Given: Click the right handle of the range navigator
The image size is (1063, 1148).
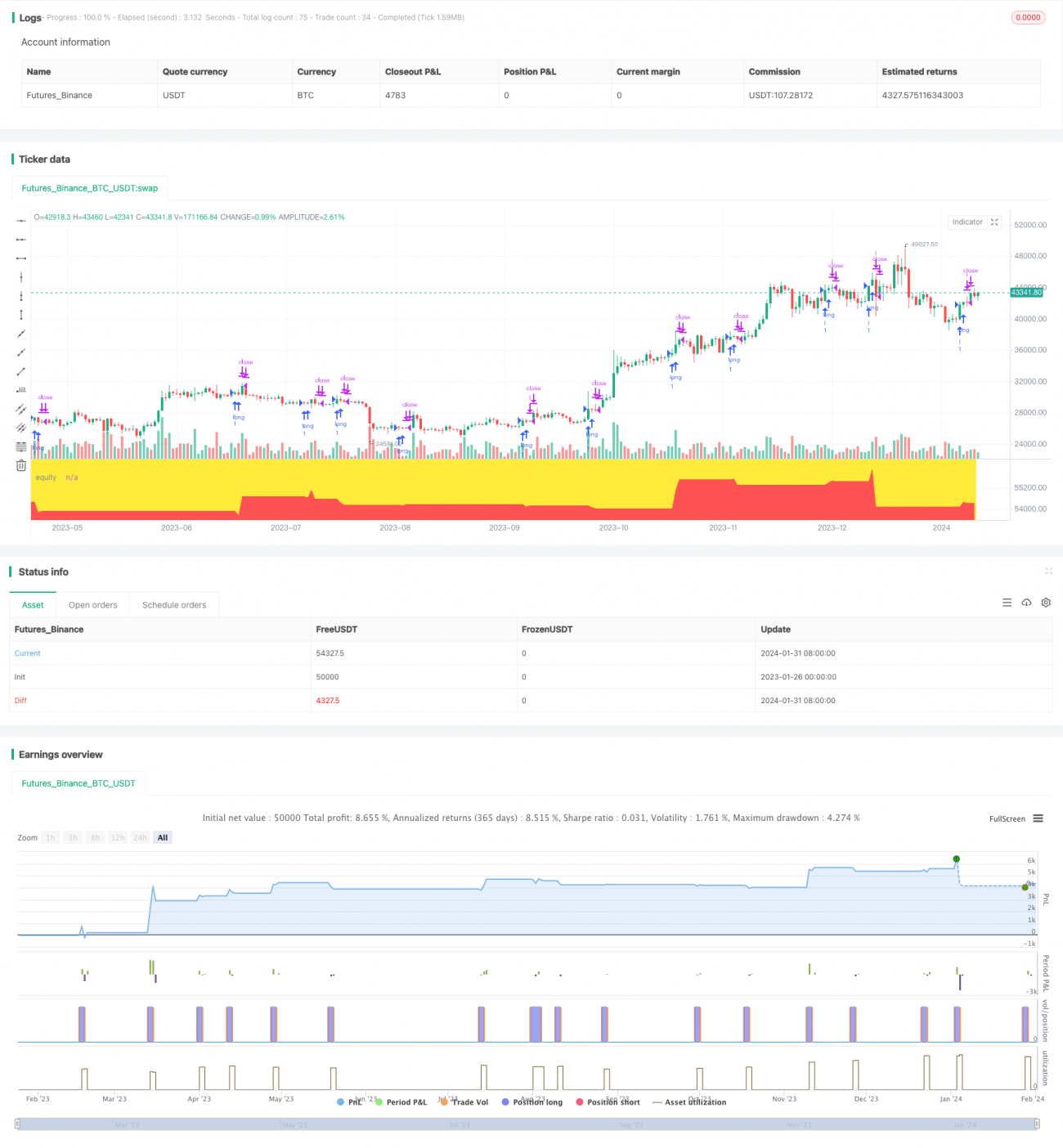Looking at the screenshot, I should [x=1038, y=1124].
